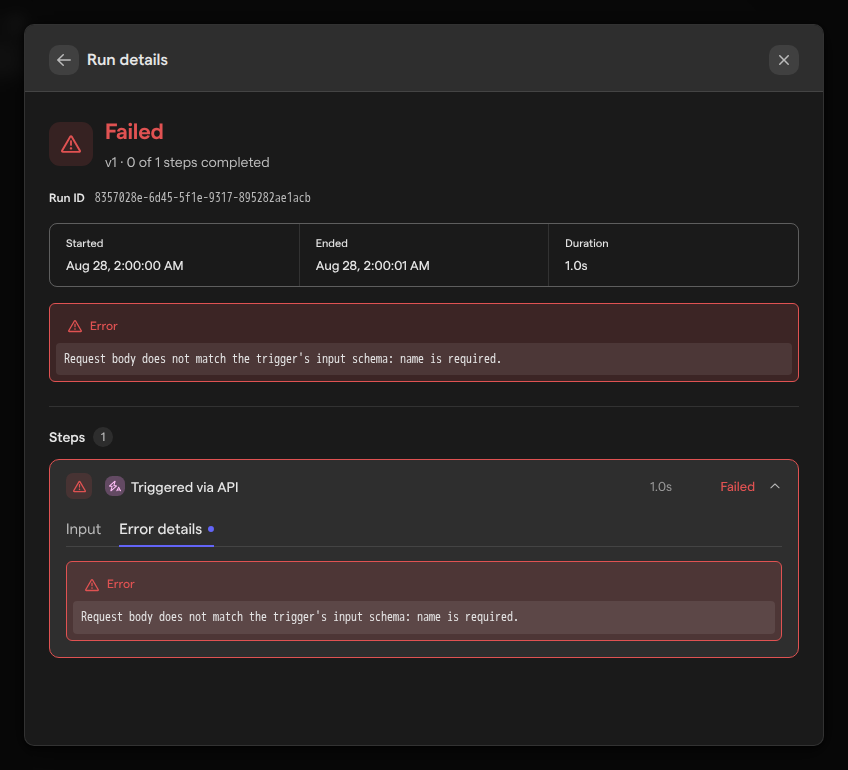Select the Run ID value text
Viewport: 848px width, 770px height.
point(202,198)
